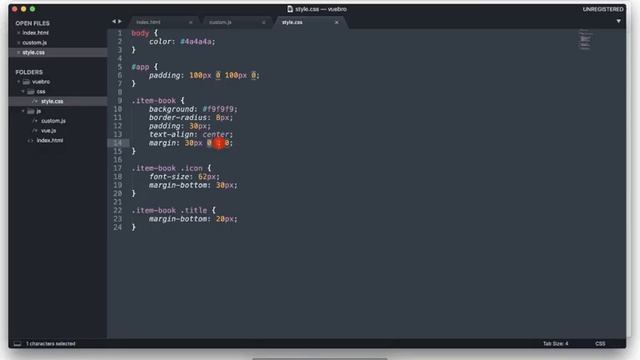This screenshot has height=360, width=640.
Task: Click the 'text-align: center;' line
Action: [191, 134]
